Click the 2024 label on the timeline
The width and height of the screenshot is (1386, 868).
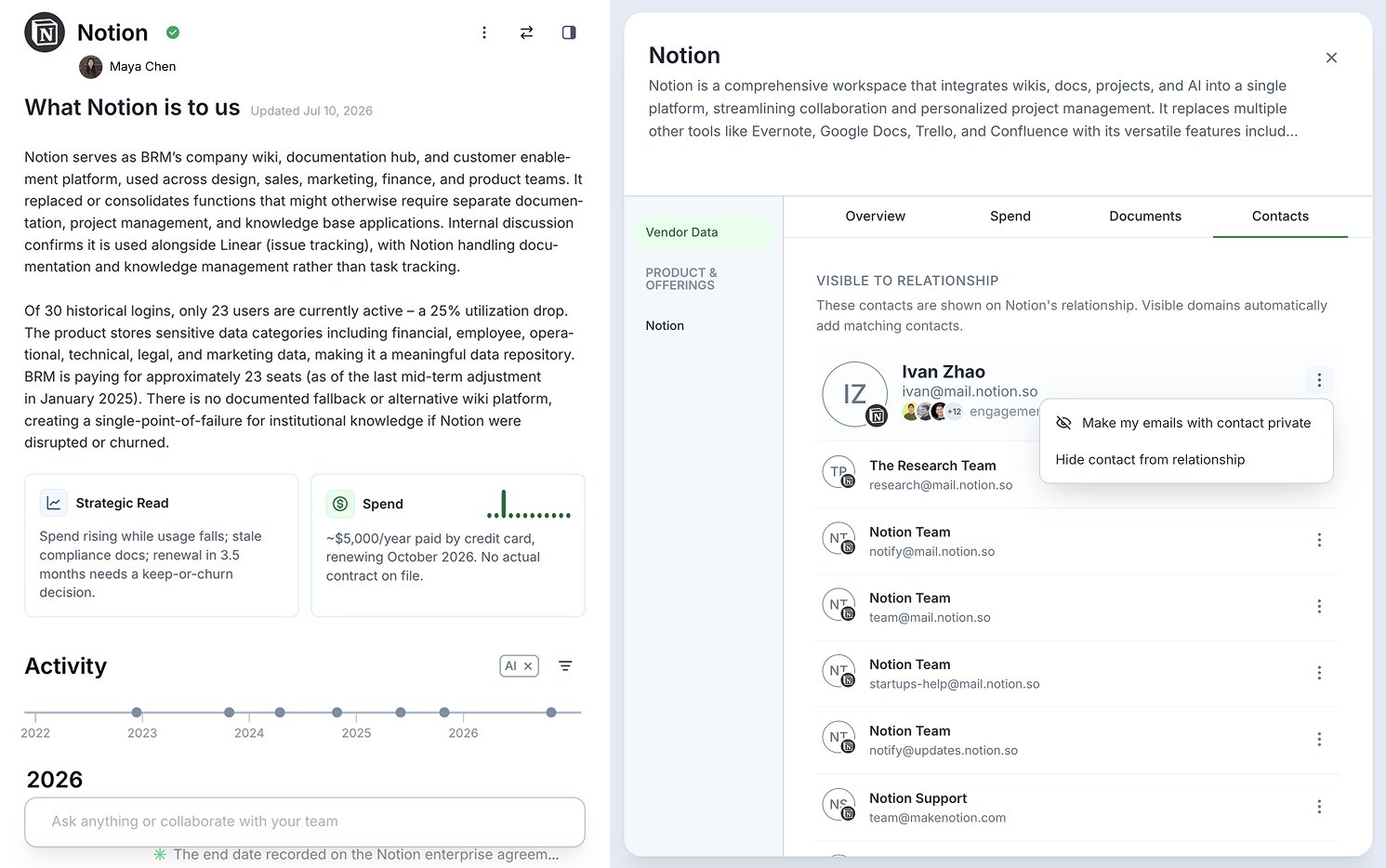(x=249, y=733)
